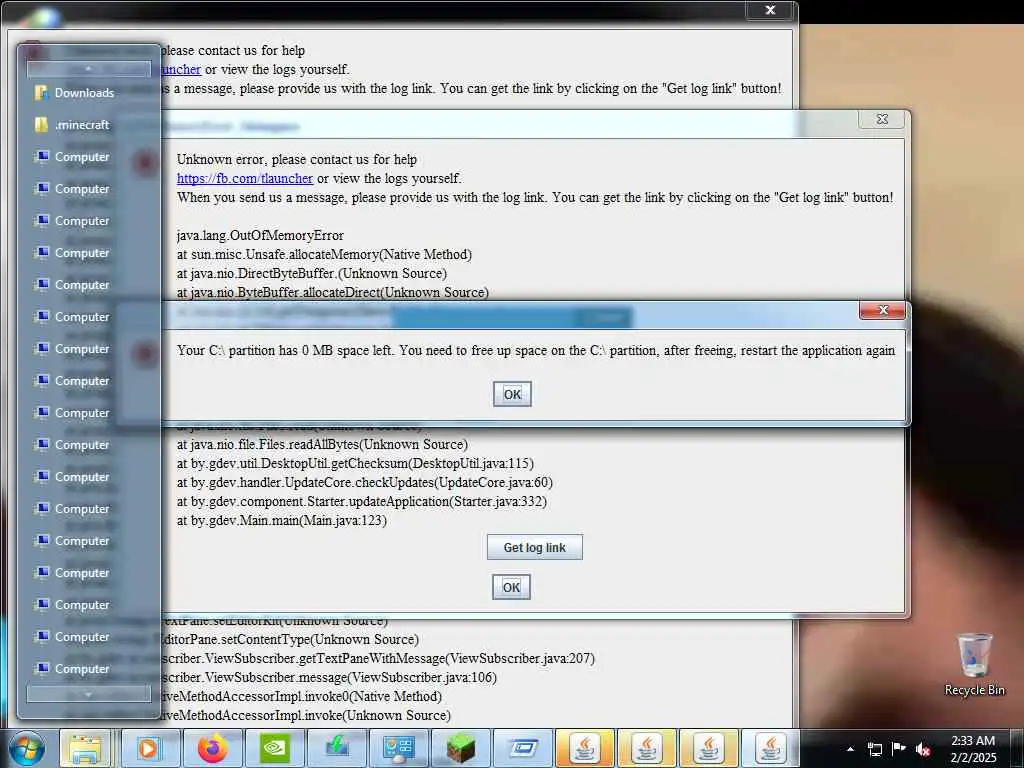1024x768 pixels.
Task: Select the Recycle Bin desktop icon
Action: click(974, 664)
